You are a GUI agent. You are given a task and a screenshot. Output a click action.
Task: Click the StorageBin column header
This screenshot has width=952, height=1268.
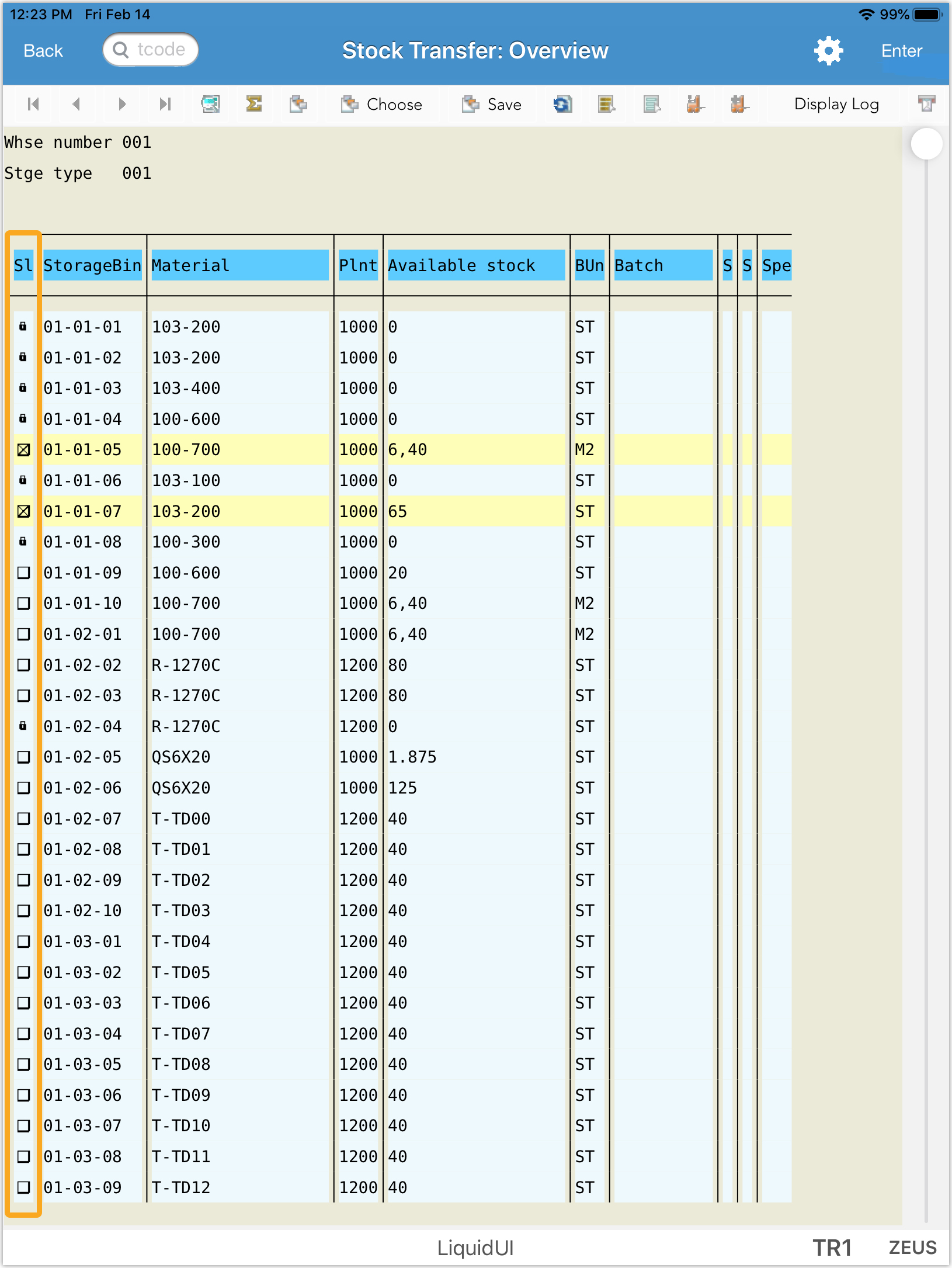tap(92, 266)
